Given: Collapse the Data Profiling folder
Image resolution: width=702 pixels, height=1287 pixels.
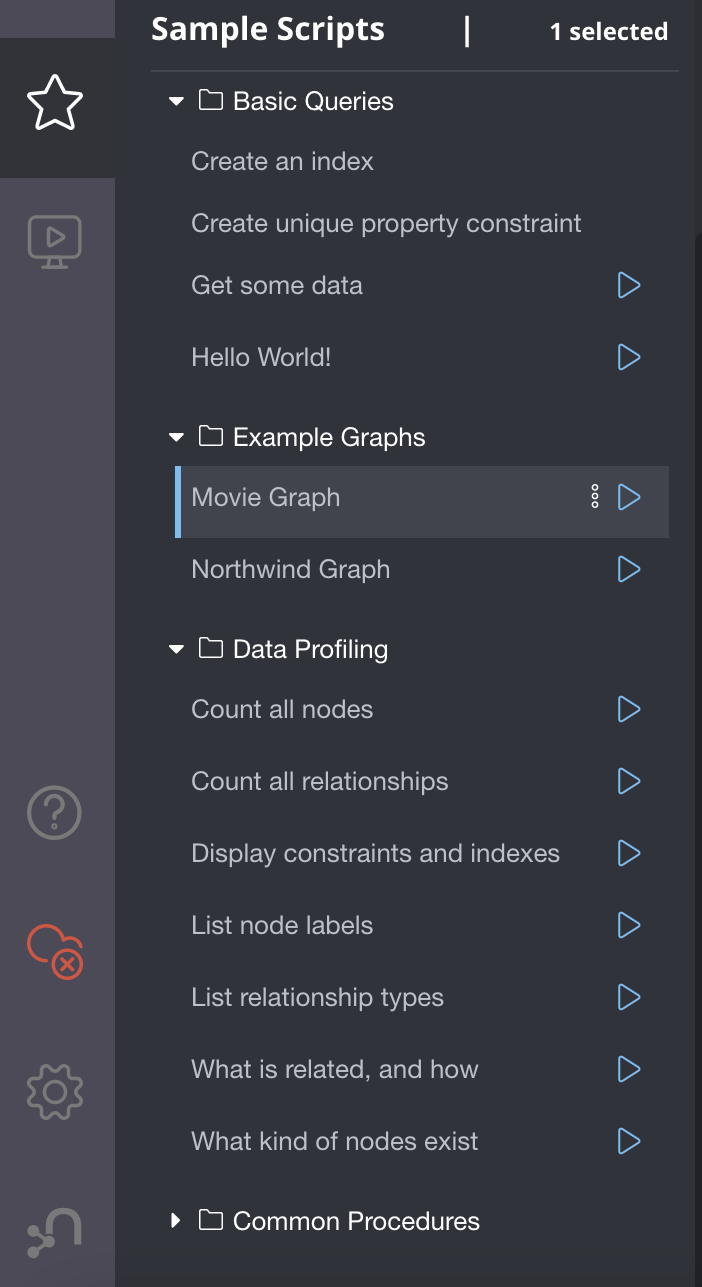Looking at the screenshot, I should click(x=176, y=648).
